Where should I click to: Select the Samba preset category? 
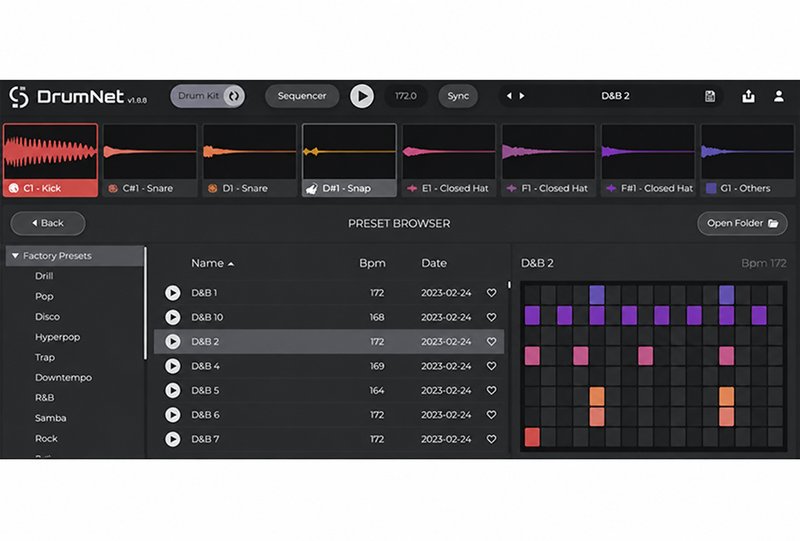coord(51,418)
